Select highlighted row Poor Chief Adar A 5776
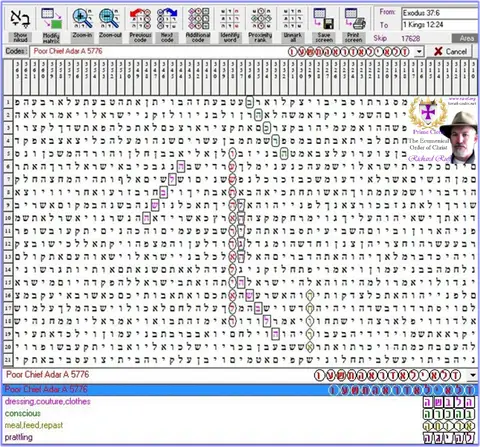480x447 pixels. [240, 389]
